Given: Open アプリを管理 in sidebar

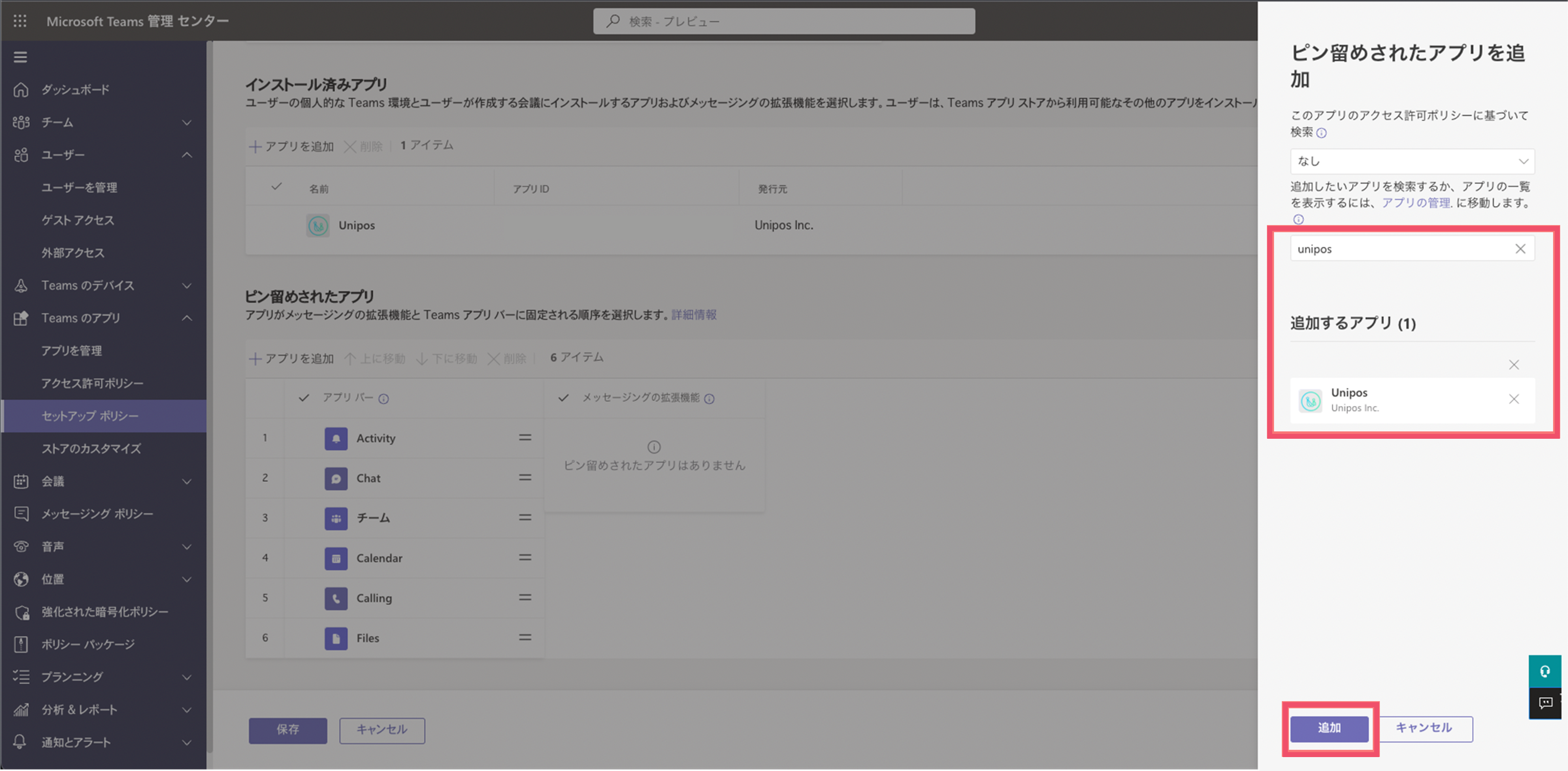Looking at the screenshot, I should tap(72, 351).
